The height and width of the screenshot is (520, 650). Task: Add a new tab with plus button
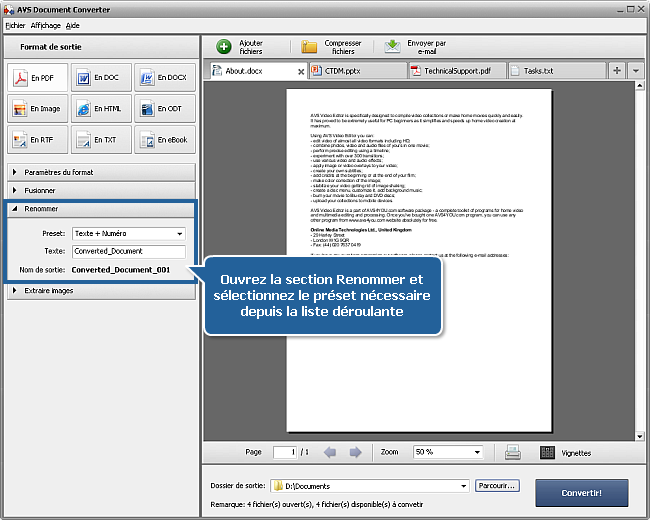coord(617,70)
